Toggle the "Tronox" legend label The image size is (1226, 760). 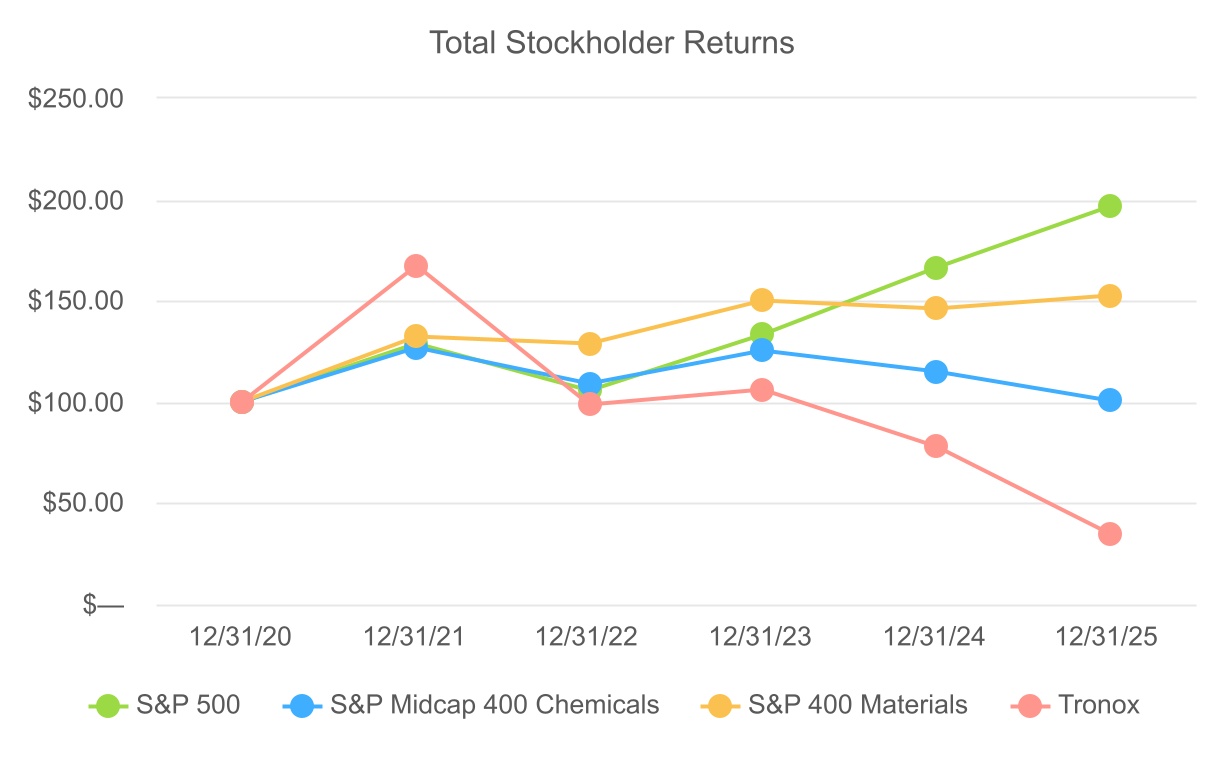(x=1097, y=705)
